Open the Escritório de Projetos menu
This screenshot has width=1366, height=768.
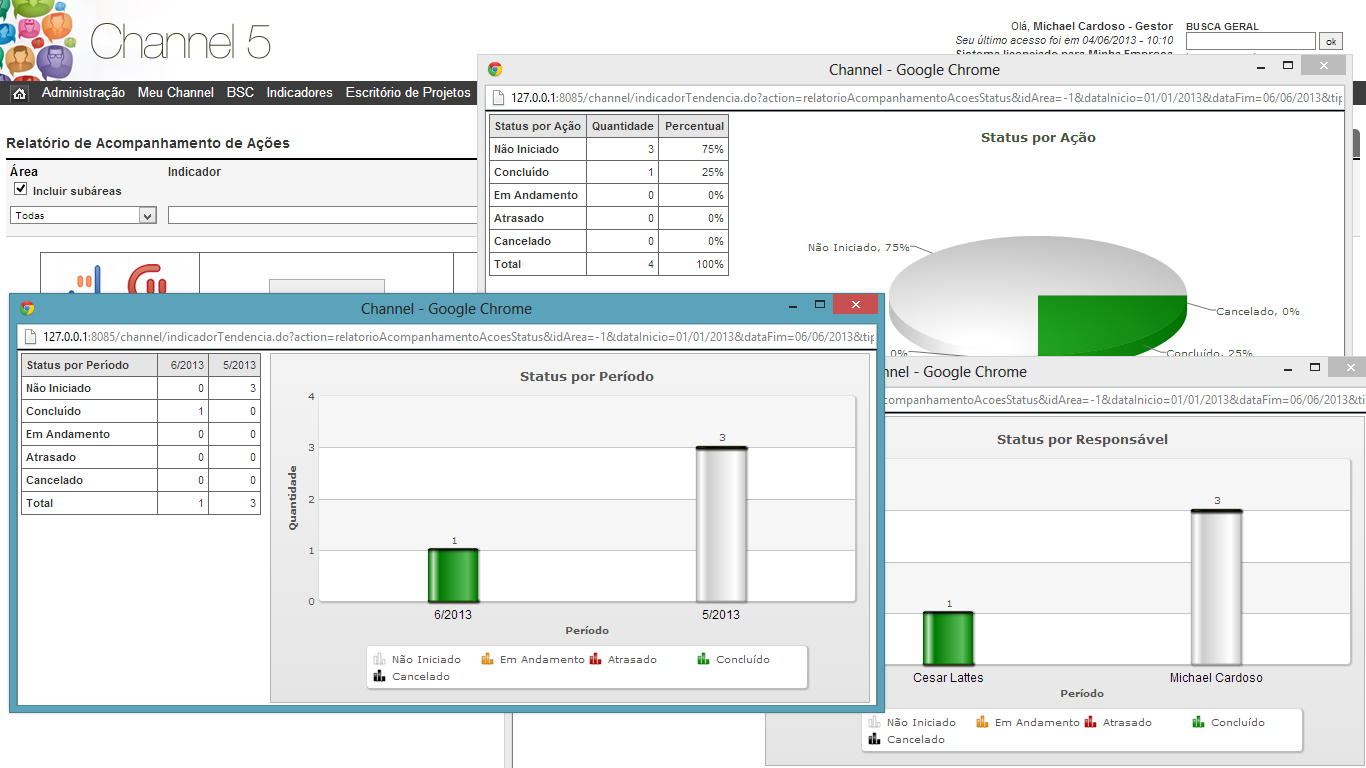(408, 92)
